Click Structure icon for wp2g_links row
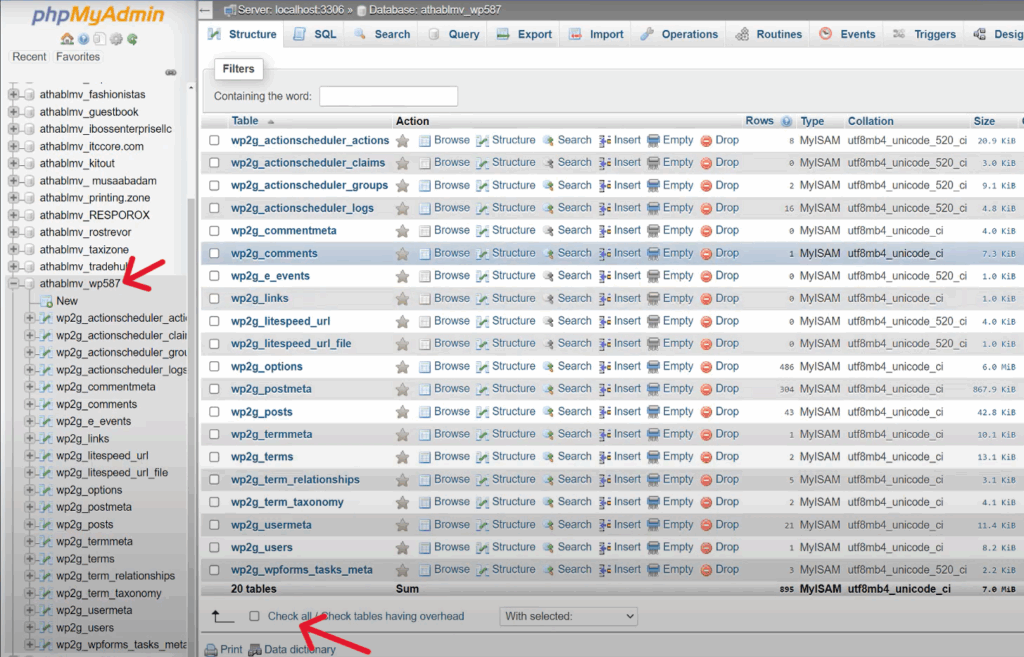Screen dimensions: 1024x657 tap(483, 298)
